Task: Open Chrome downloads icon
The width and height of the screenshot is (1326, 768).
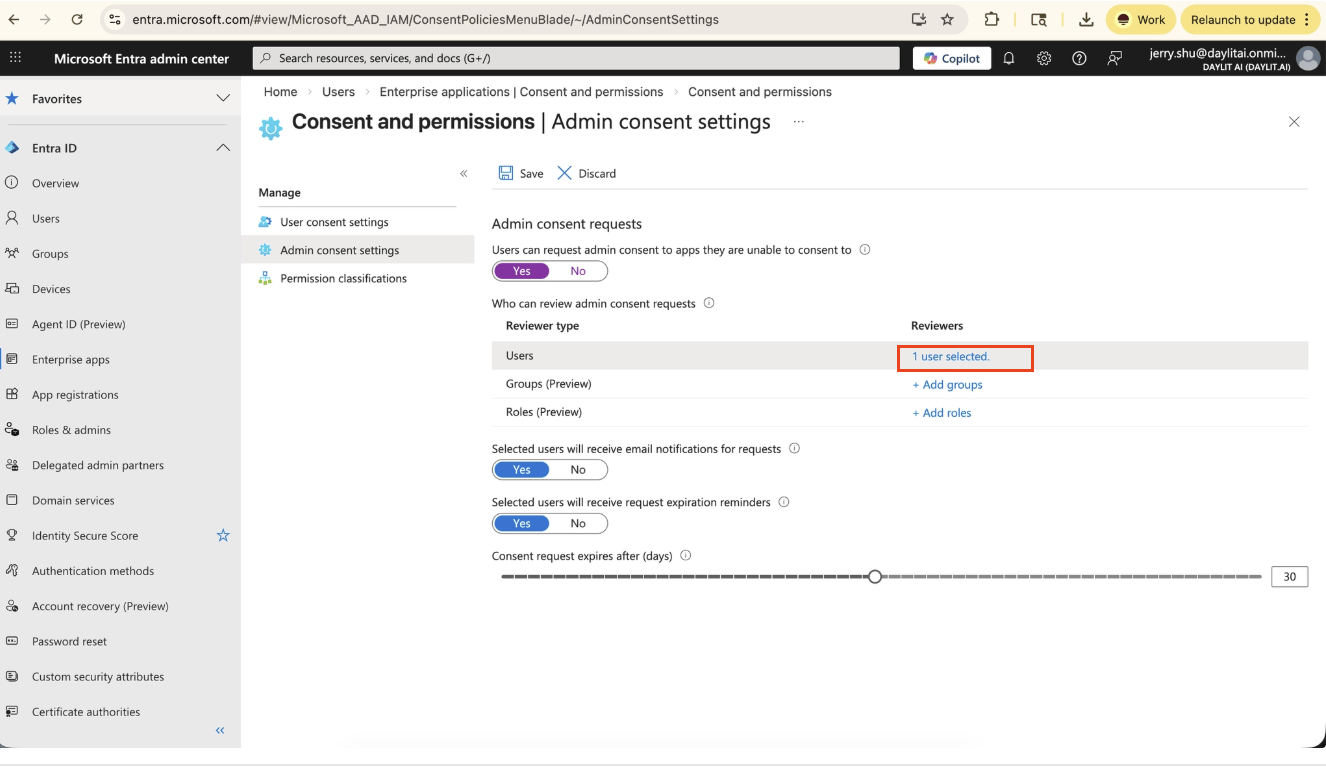Action: [1086, 19]
